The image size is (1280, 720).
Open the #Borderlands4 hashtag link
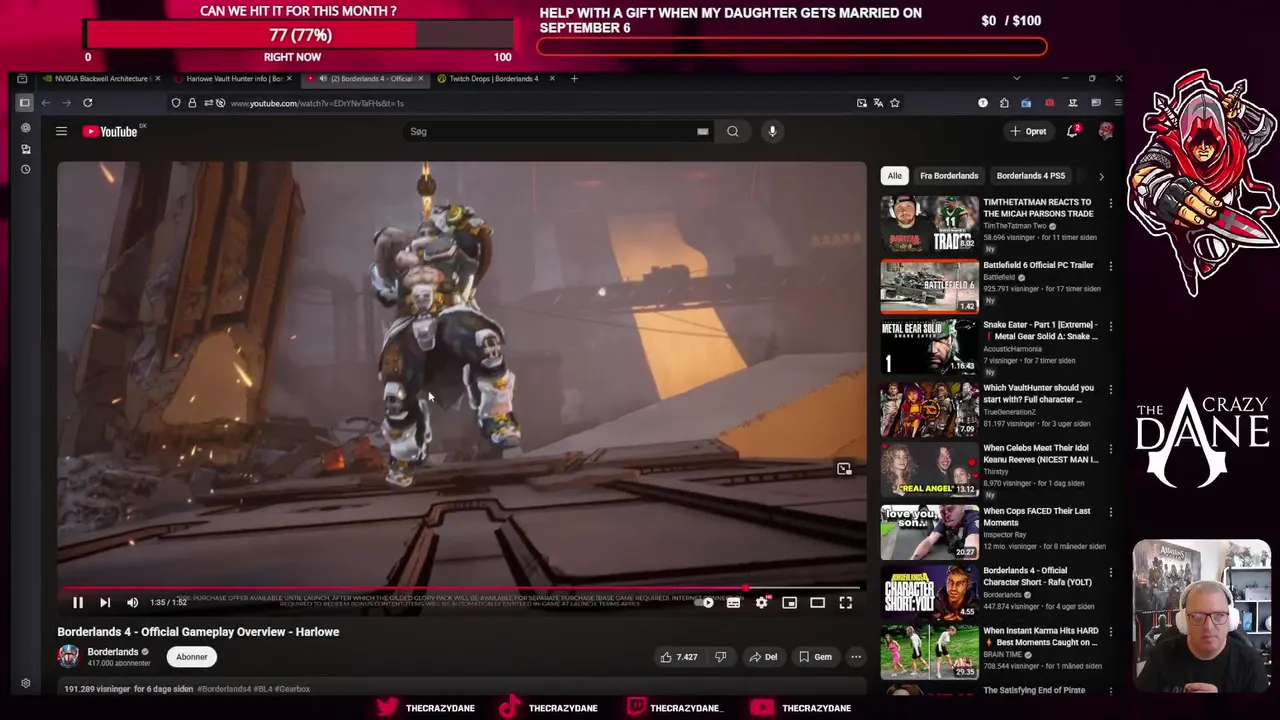[223, 689]
